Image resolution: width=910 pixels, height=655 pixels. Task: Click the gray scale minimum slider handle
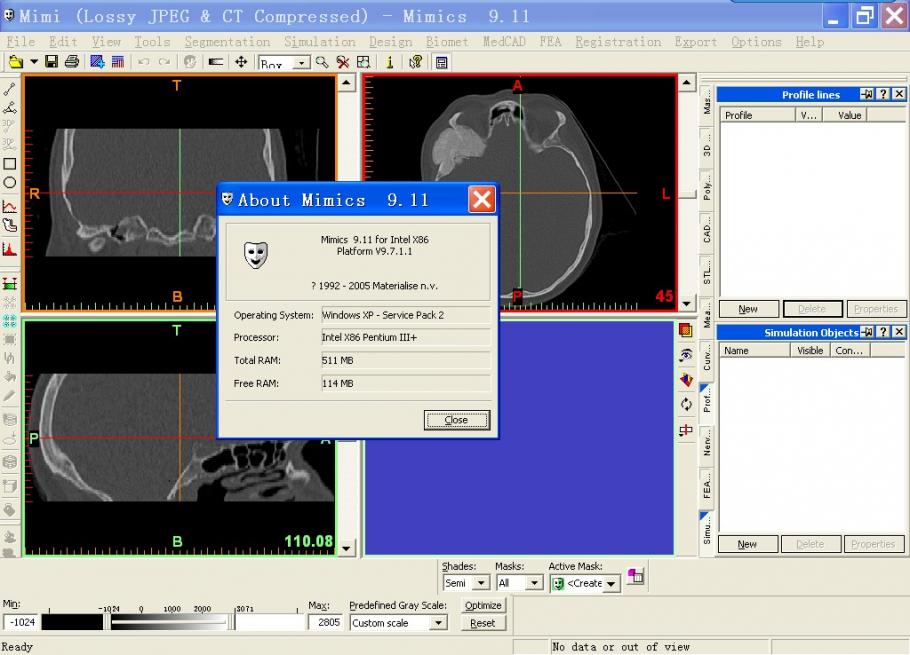107,622
